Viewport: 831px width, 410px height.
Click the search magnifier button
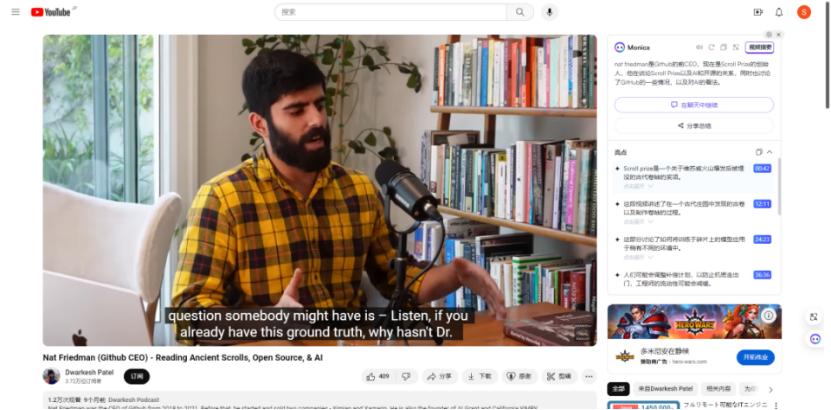pos(520,12)
